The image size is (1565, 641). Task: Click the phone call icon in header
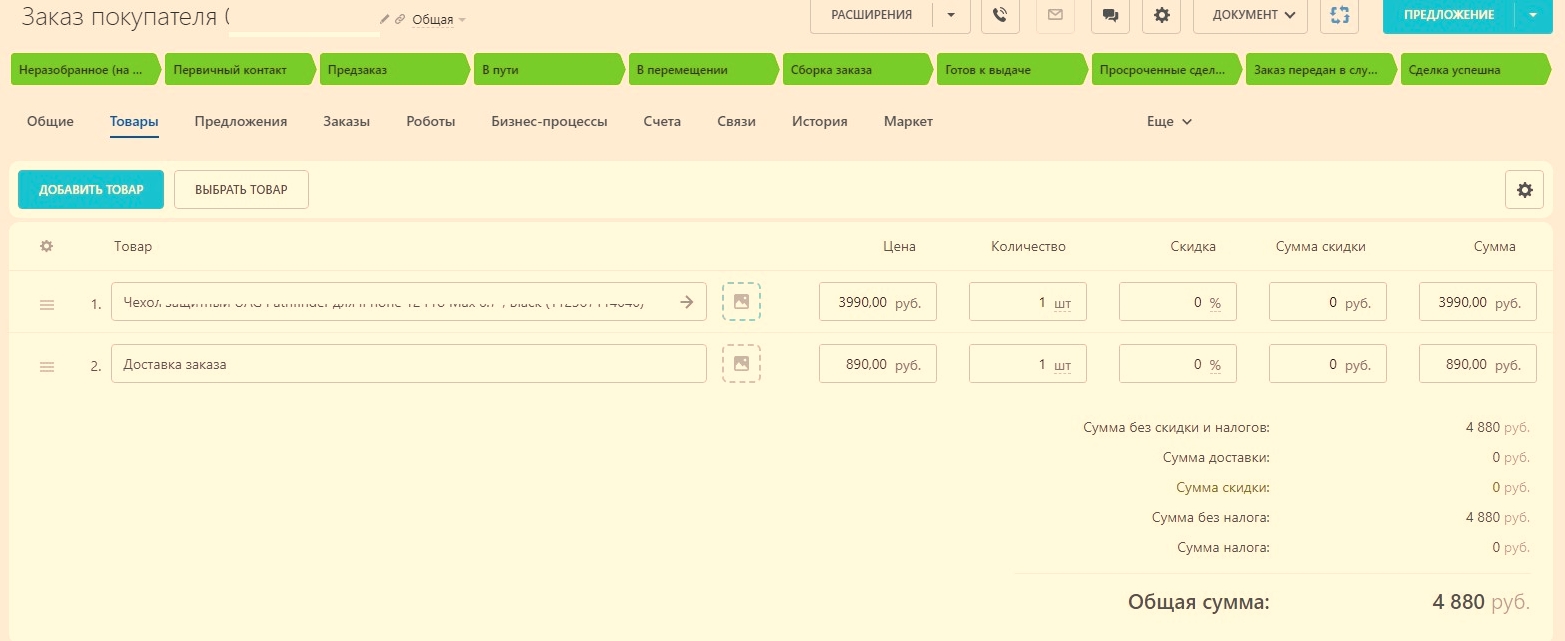tap(1000, 15)
